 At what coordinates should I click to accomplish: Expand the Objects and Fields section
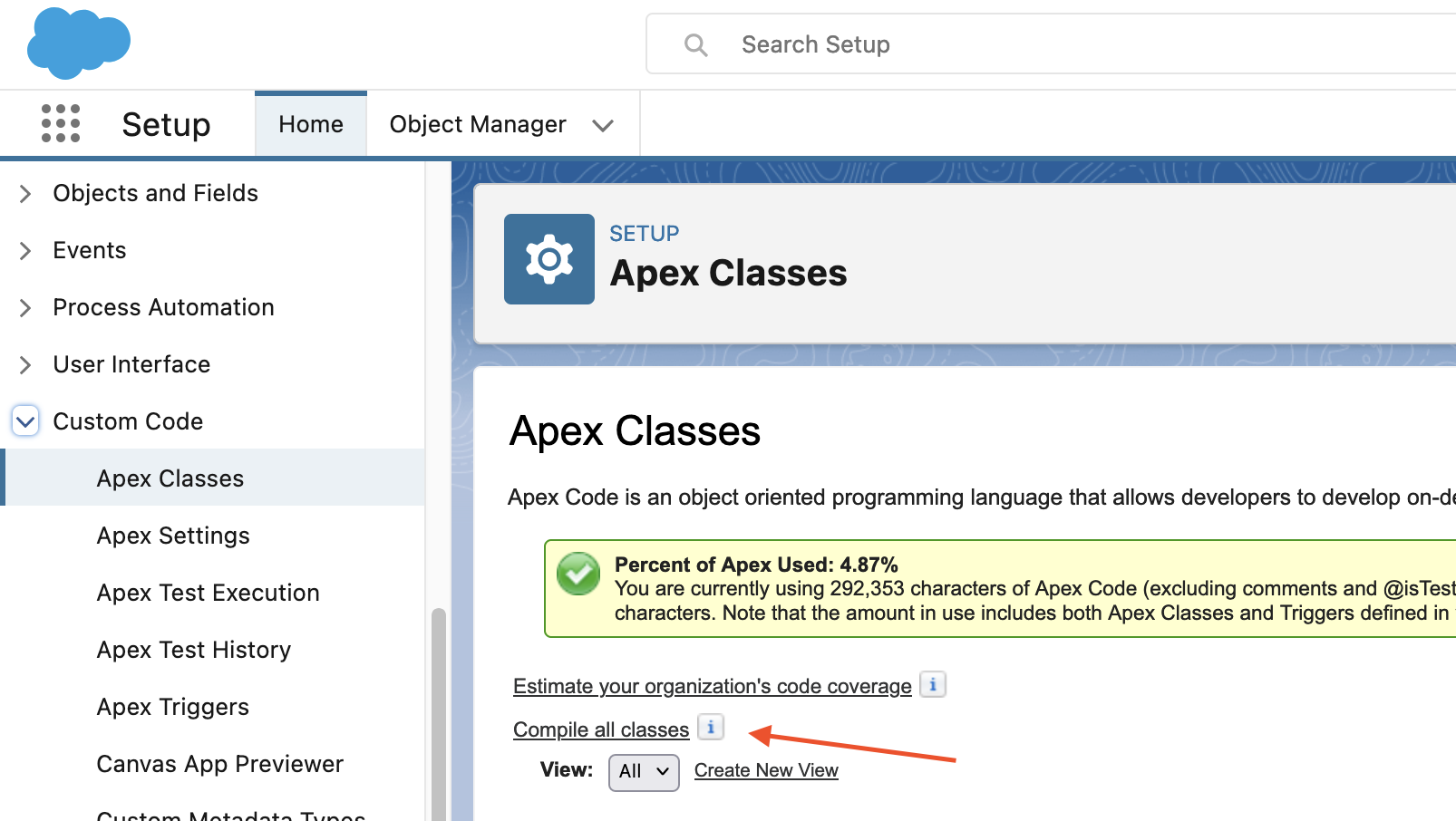click(25, 193)
